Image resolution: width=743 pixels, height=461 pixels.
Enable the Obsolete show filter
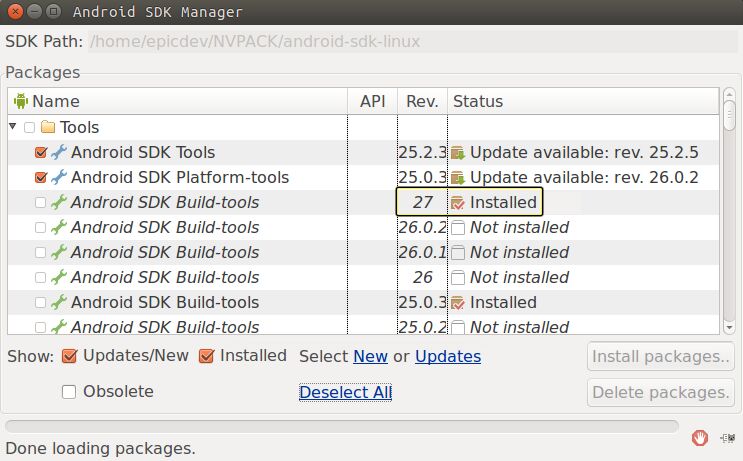(x=69, y=392)
